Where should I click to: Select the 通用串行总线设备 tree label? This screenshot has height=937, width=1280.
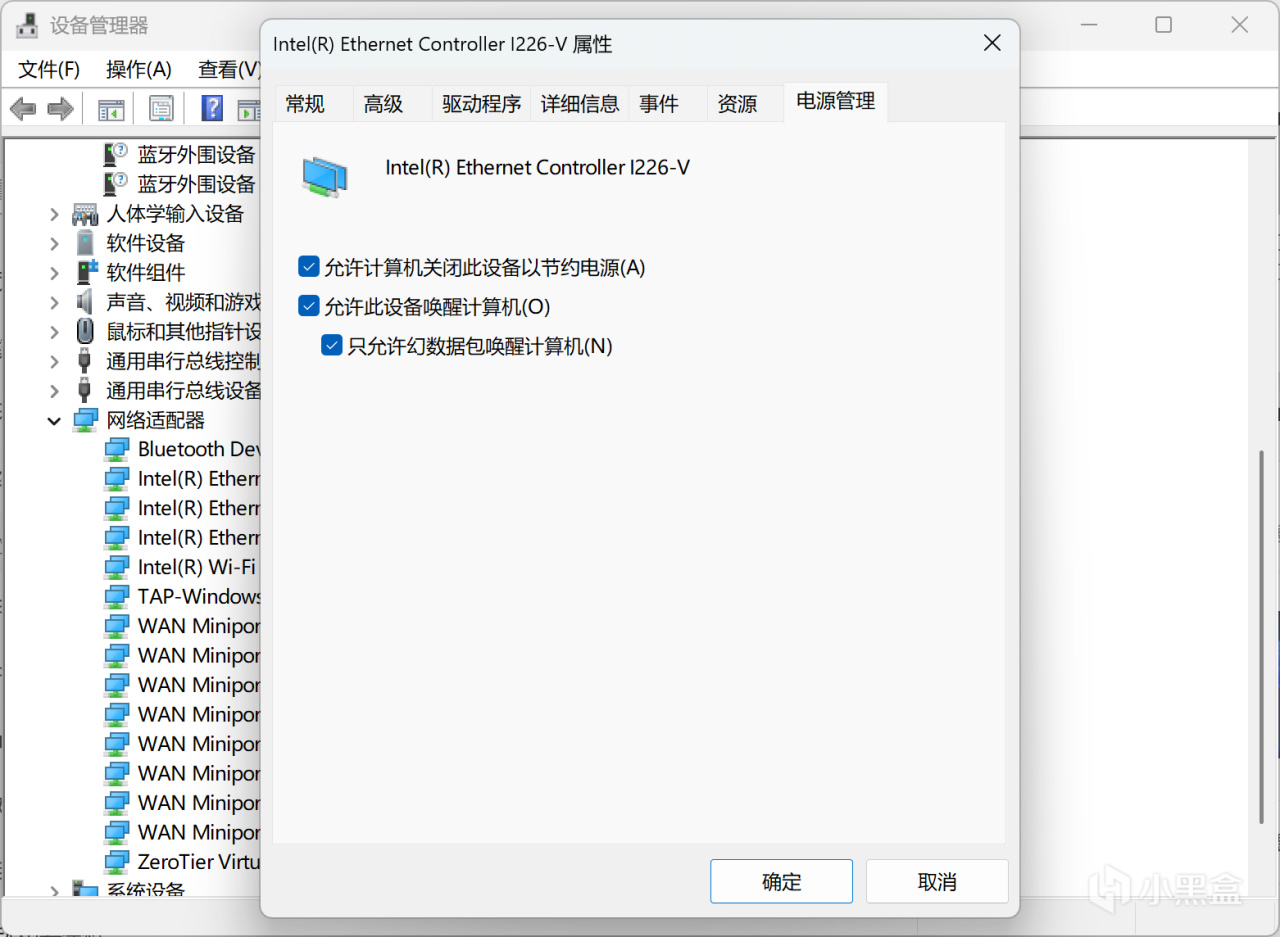pyautogui.click(x=183, y=390)
